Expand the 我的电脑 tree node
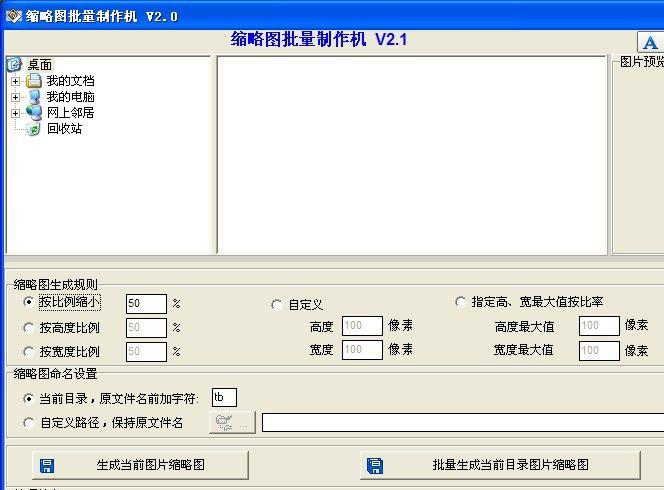This screenshot has width=664, height=490. point(15,97)
